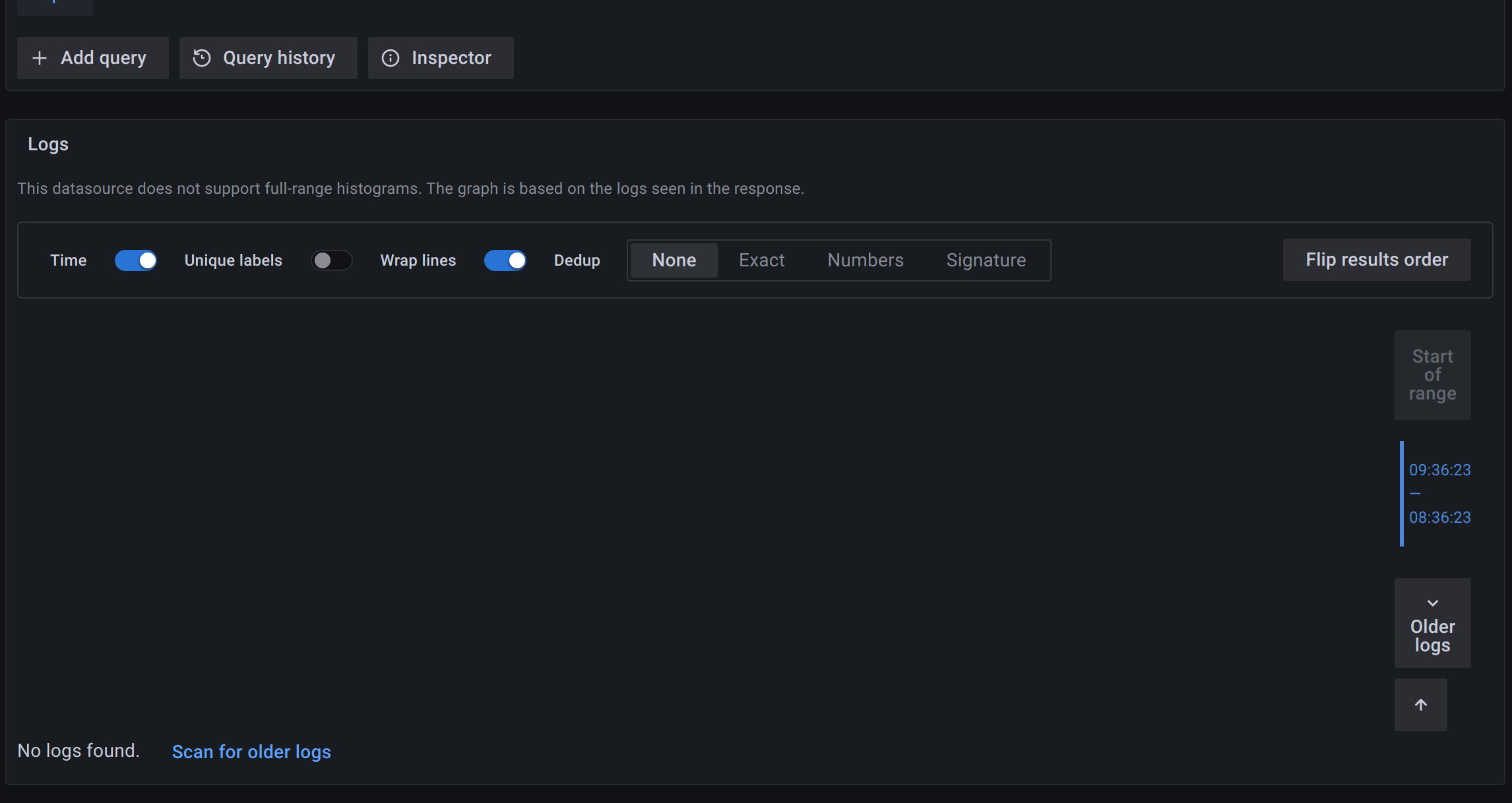
Task: Enable Unique labels
Action: pyautogui.click(x=332, y=260)
